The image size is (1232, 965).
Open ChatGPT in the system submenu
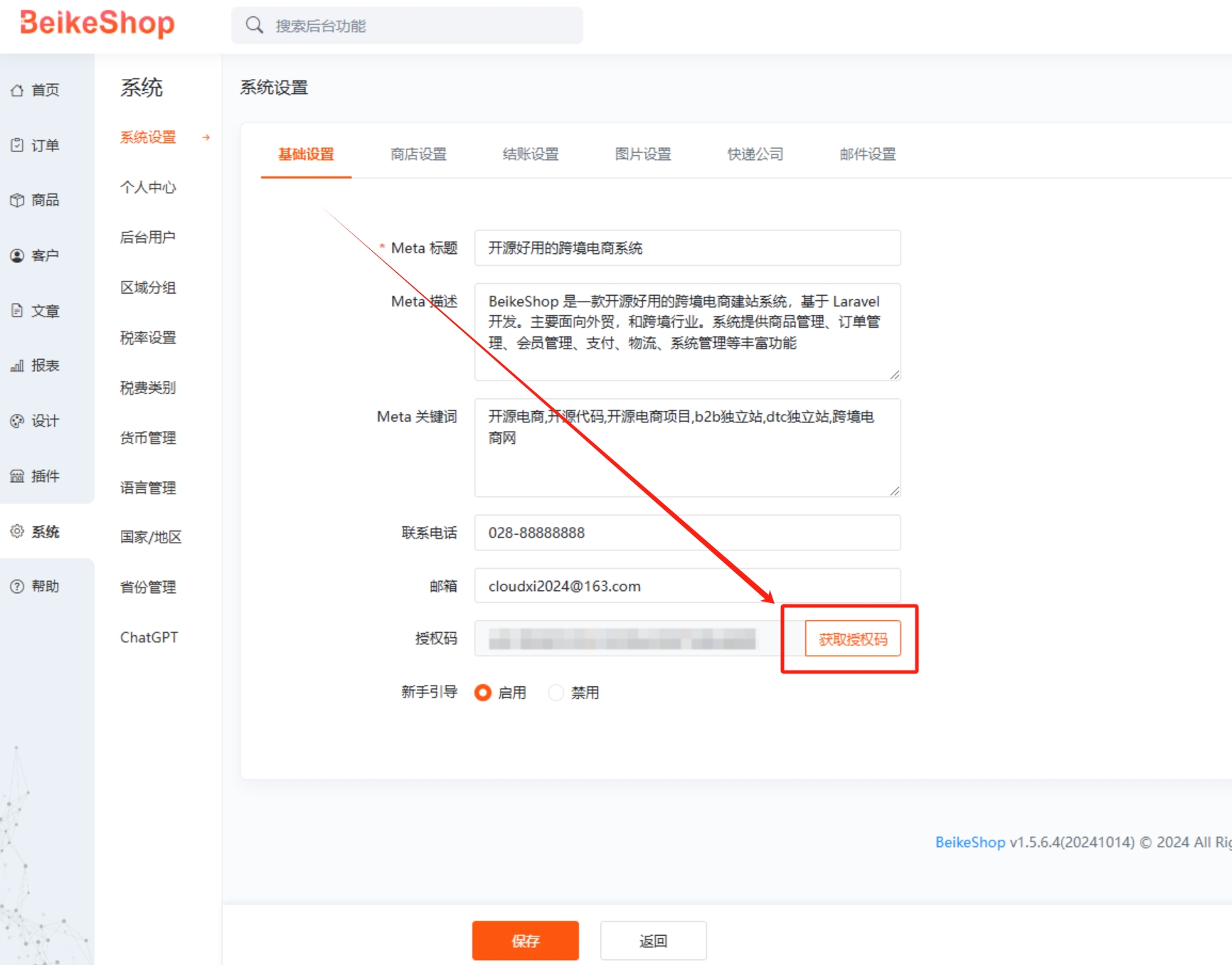coord(149,637)
